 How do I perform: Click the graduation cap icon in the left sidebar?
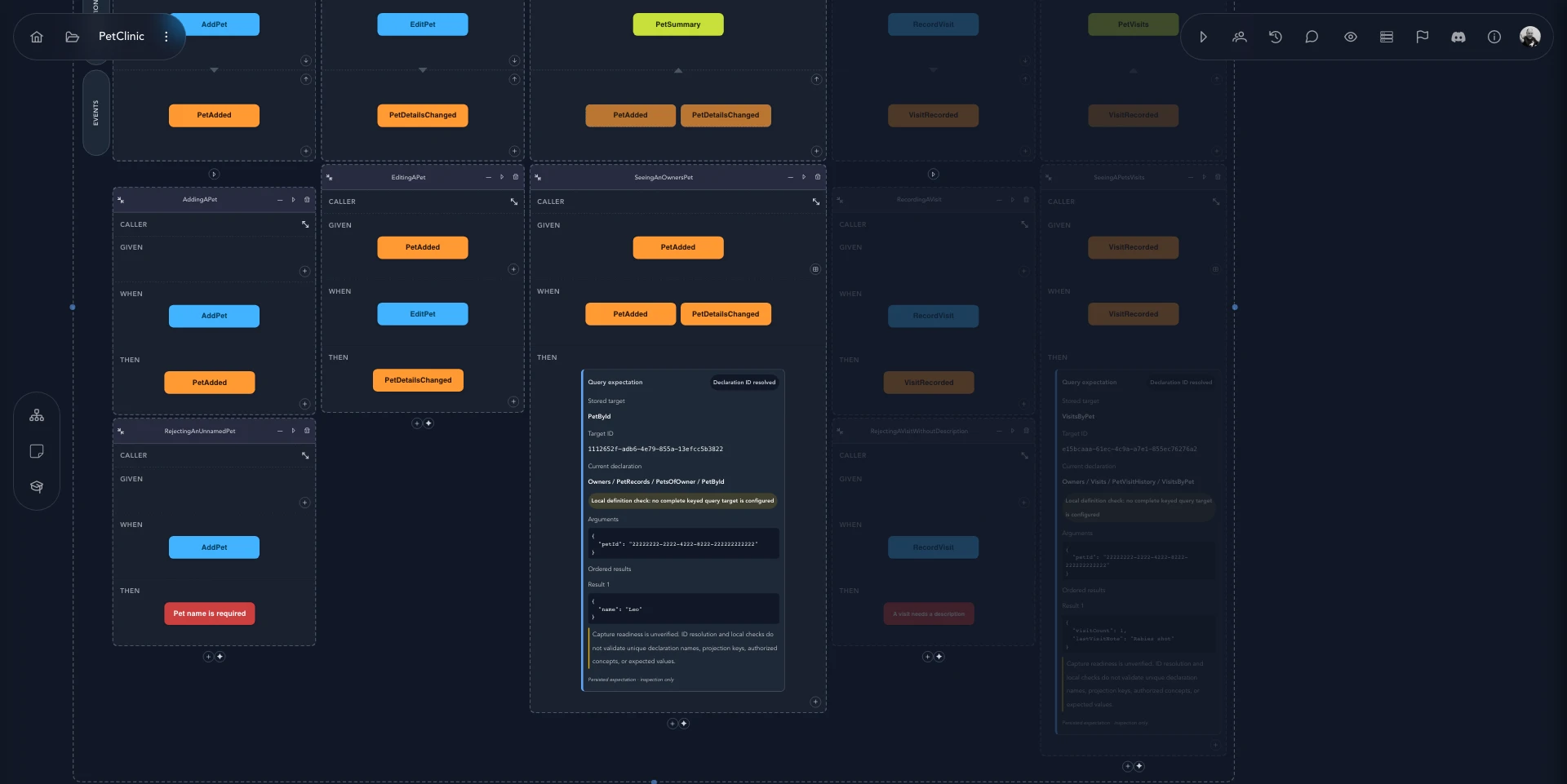[37, 487]
